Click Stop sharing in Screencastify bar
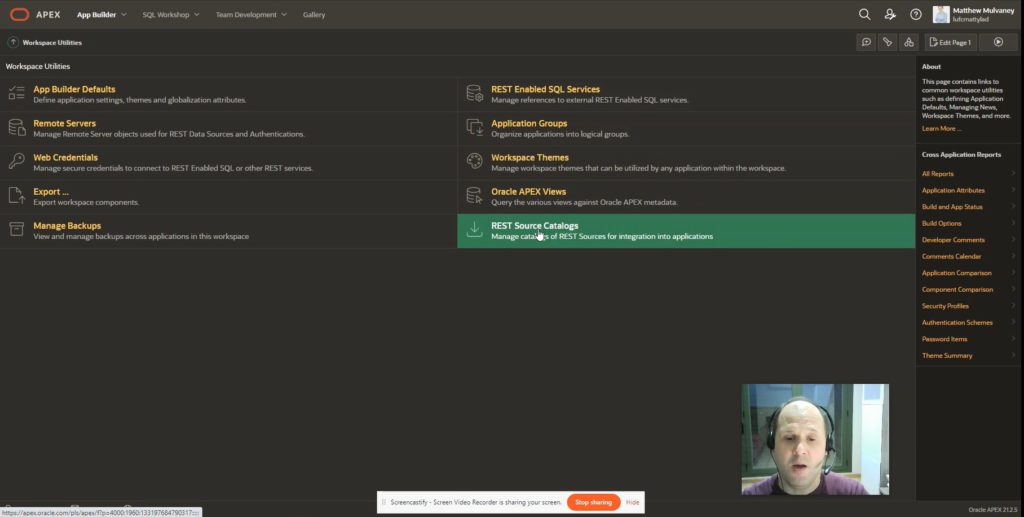Image resolution: width=1024 pixels, height=517 pixels. pyautogui.click(x=593, y=502)
